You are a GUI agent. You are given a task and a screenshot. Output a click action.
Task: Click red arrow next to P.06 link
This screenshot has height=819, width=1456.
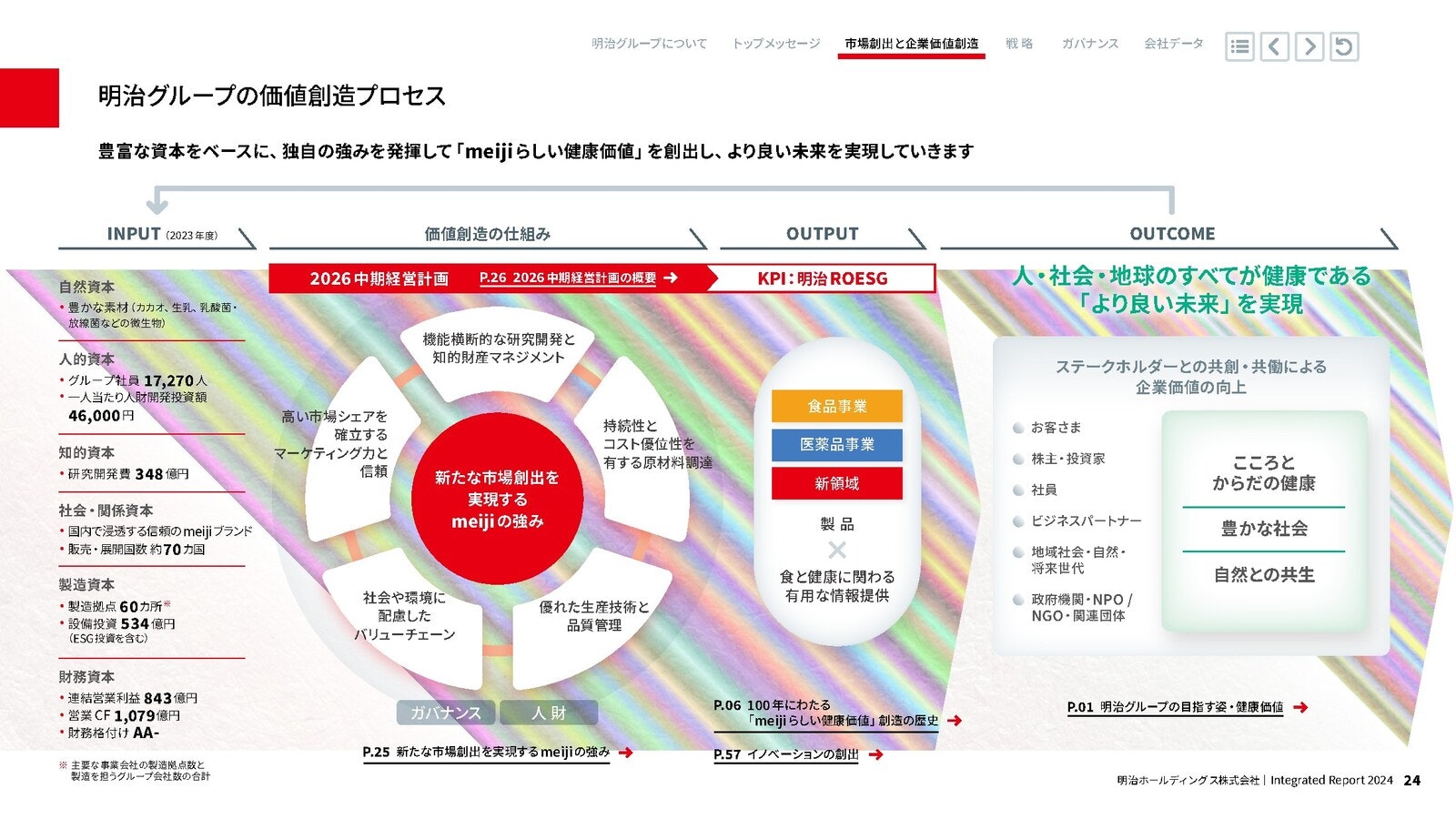pos(955,721)
